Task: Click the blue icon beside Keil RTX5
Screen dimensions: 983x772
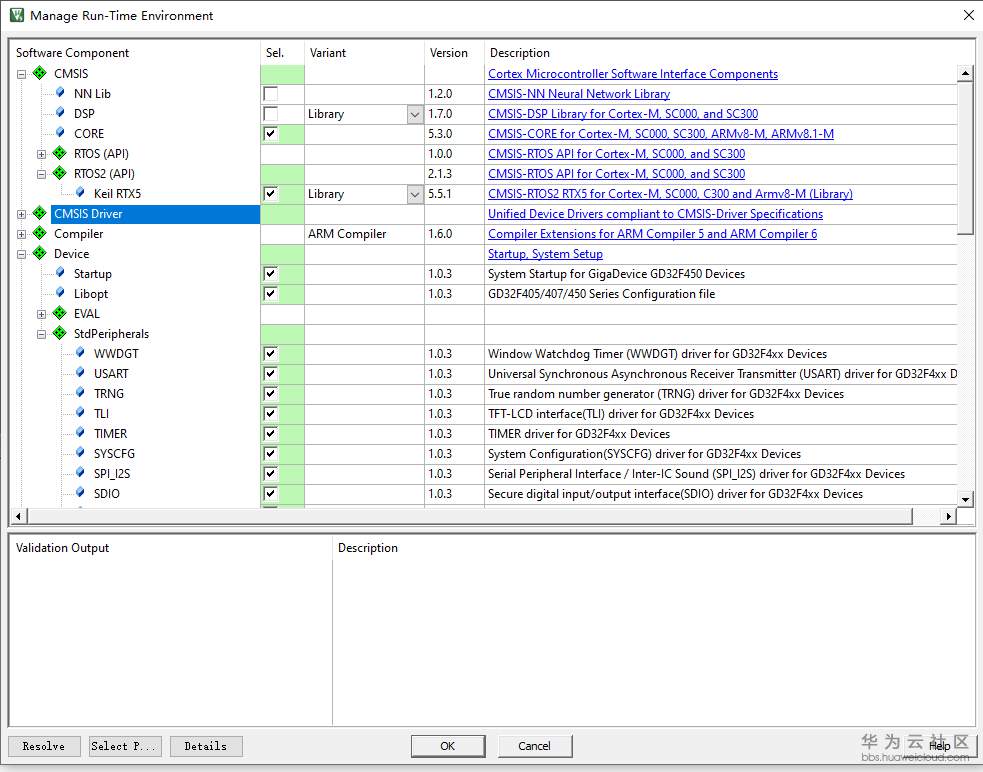Action: point(80,193)
